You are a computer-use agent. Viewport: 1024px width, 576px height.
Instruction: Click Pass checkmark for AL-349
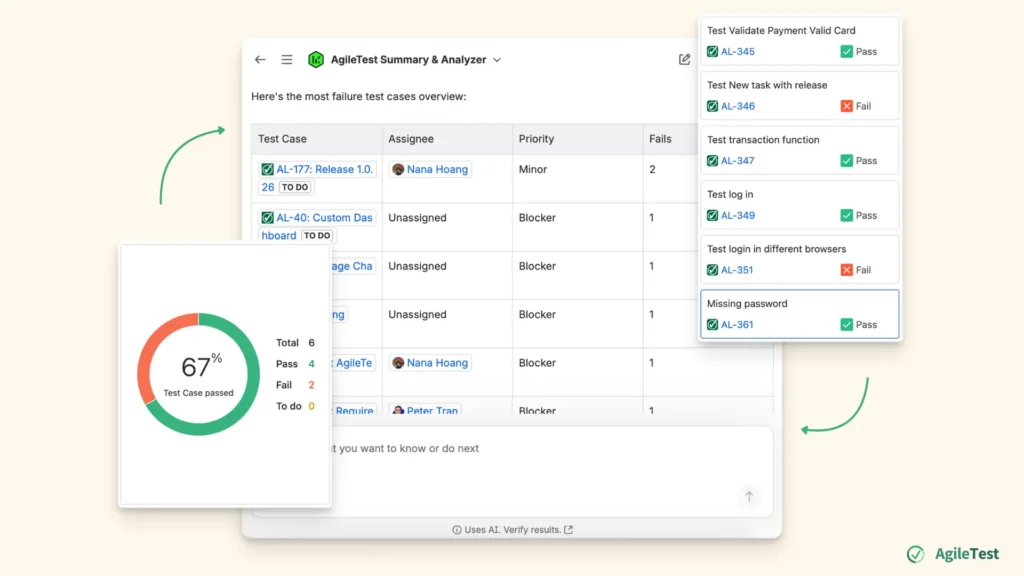click(846, 216)
